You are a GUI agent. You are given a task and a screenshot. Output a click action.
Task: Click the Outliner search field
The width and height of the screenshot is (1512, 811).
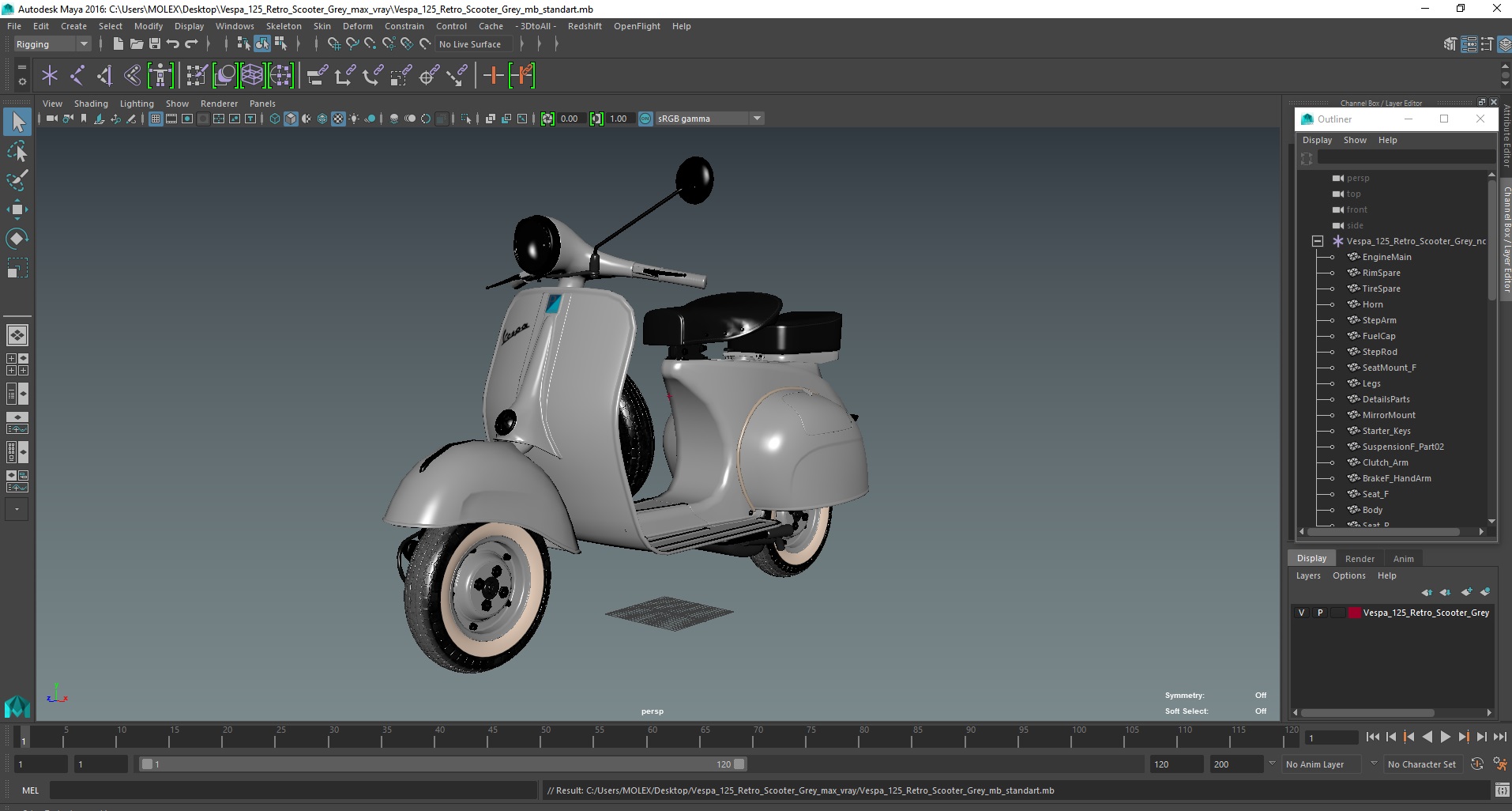1406,158
